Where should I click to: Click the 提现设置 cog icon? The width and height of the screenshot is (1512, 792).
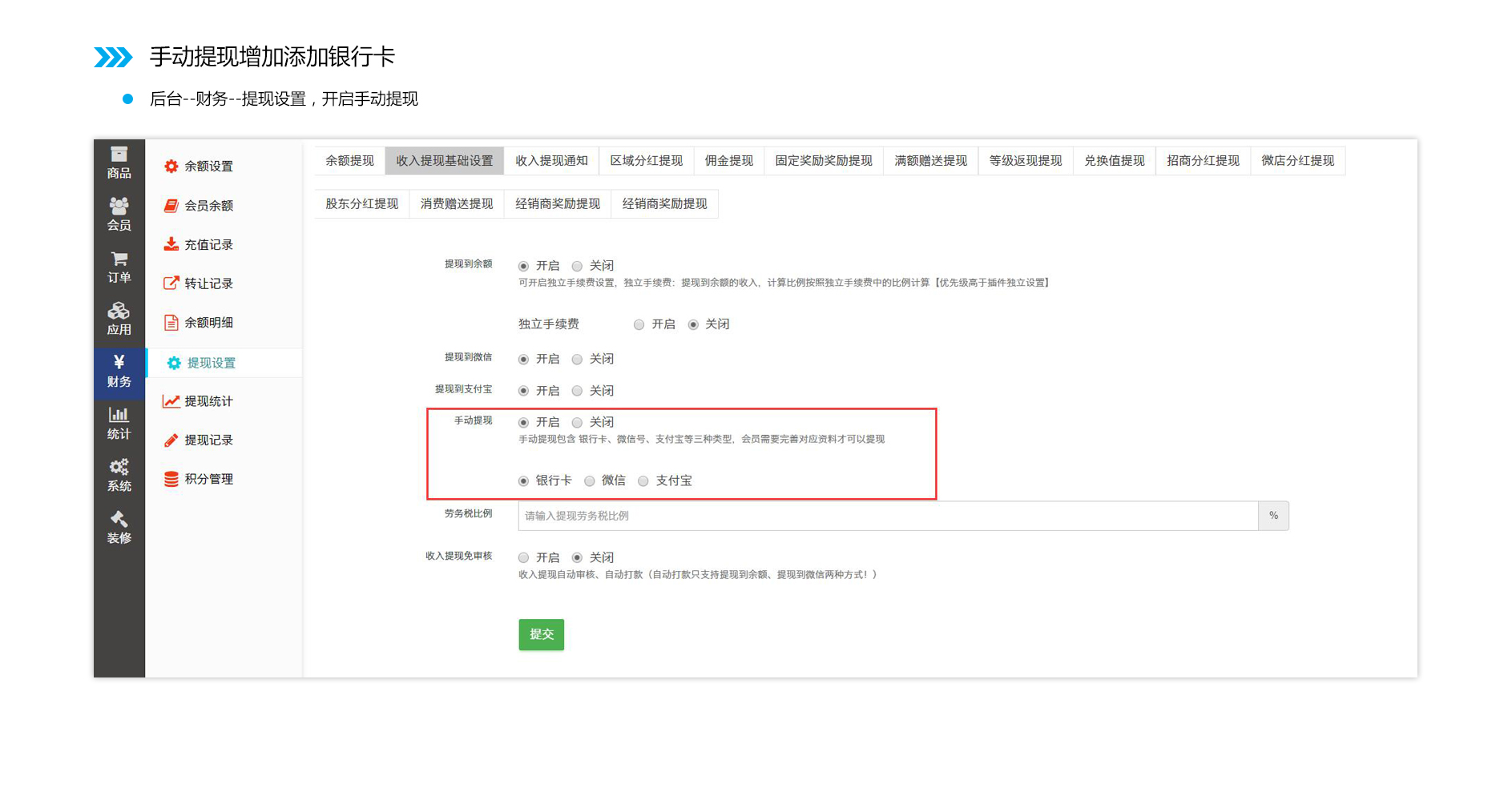coord(174,363)
